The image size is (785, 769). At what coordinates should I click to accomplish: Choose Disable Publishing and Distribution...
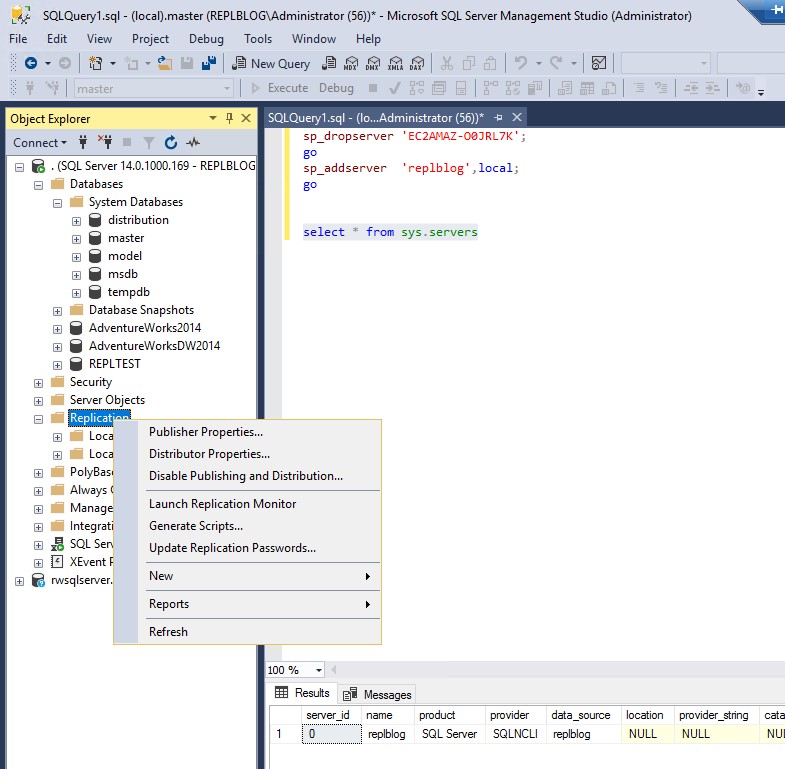pos(247,476)
